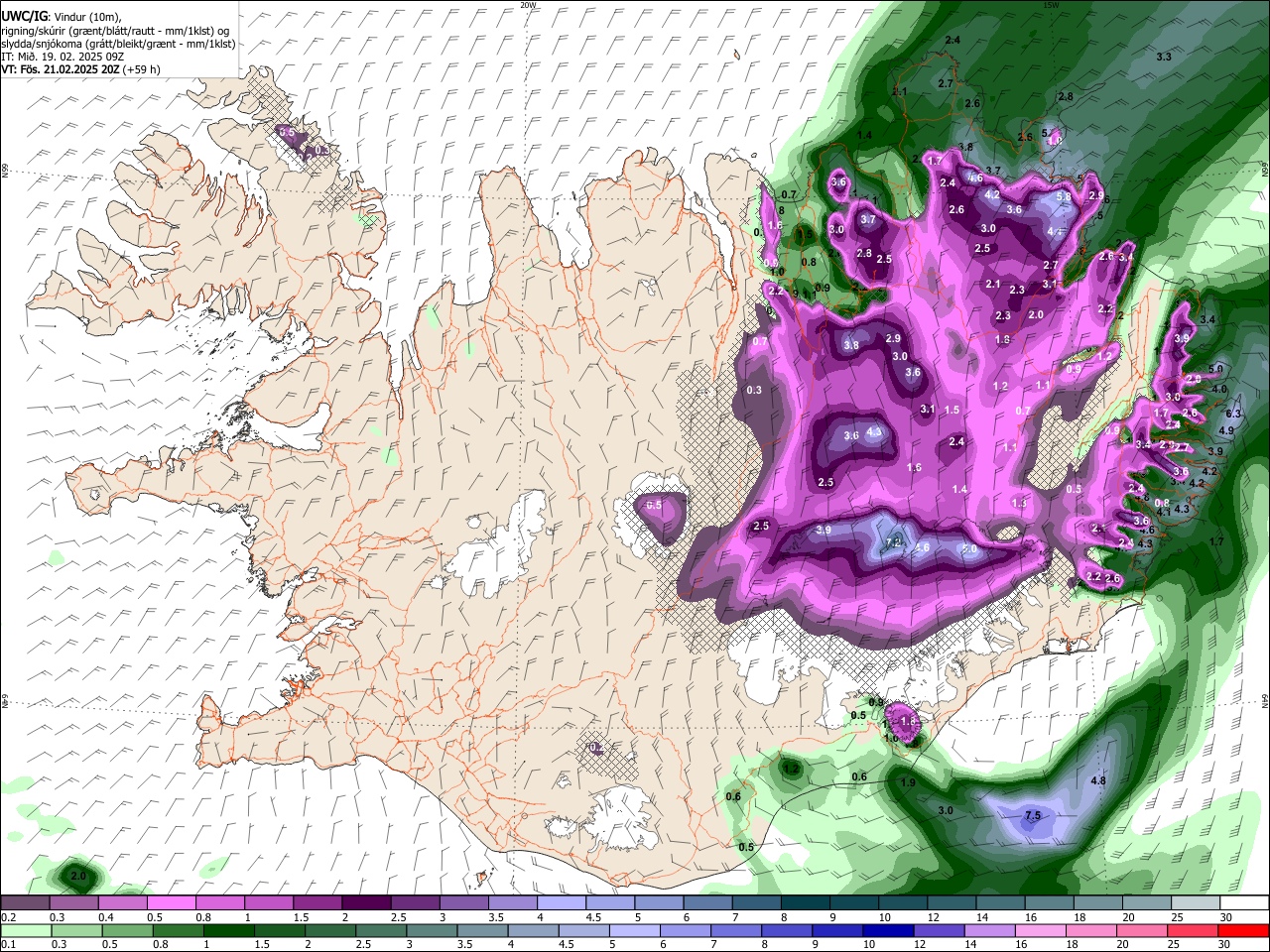Click the 4.8 rainfall value over the sea

click(x=1097, y=781)
